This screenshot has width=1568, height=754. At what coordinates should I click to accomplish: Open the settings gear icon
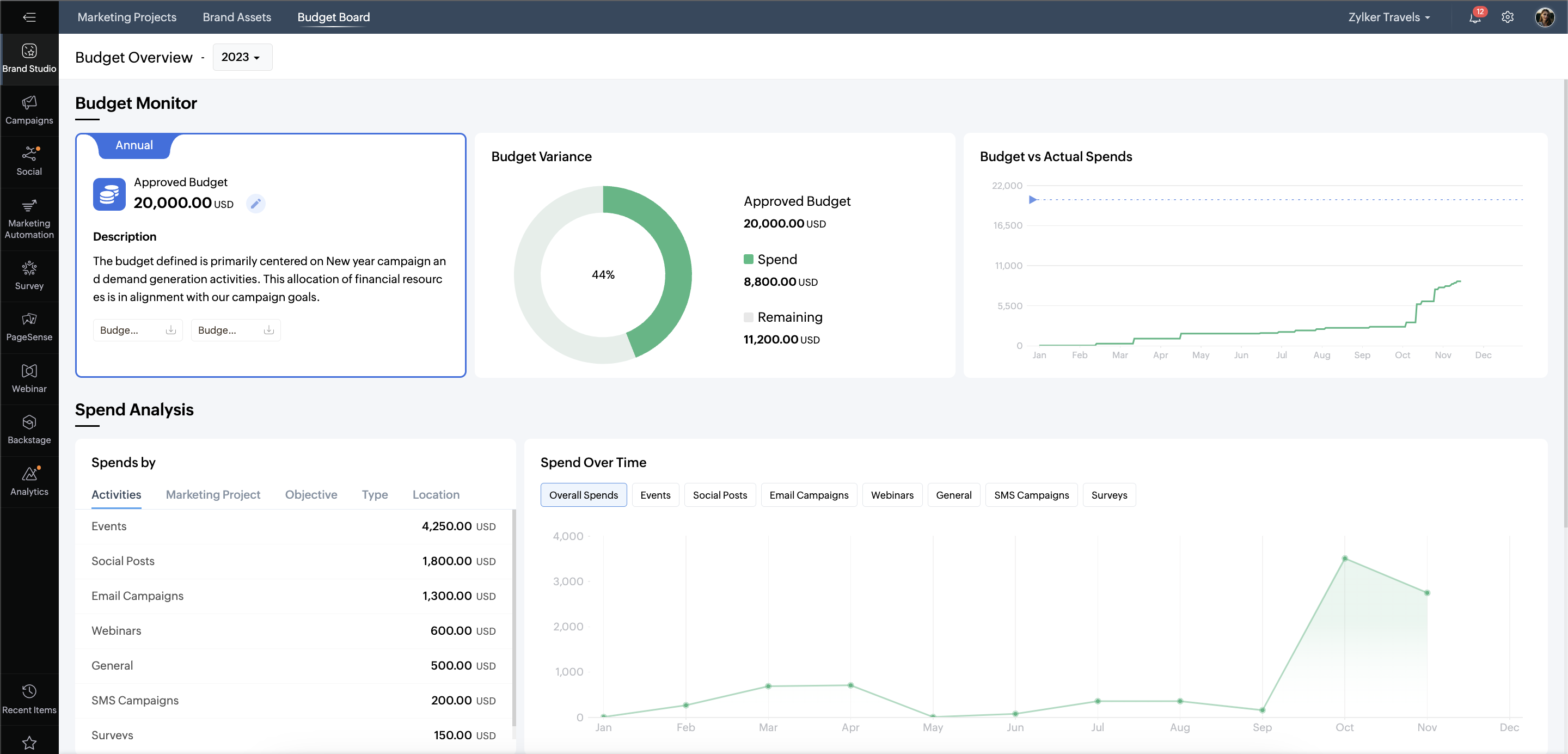pyautogui.click(x=1507, y=17)
